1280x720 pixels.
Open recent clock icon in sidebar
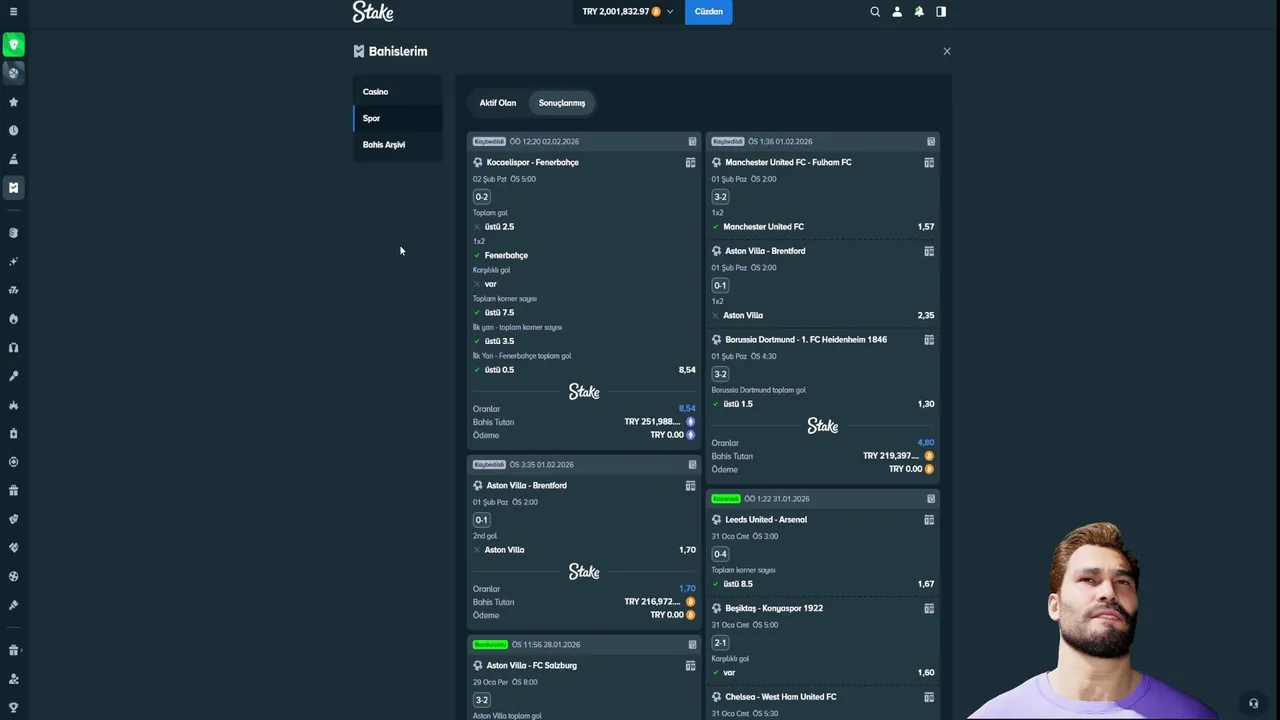(13, 130)
